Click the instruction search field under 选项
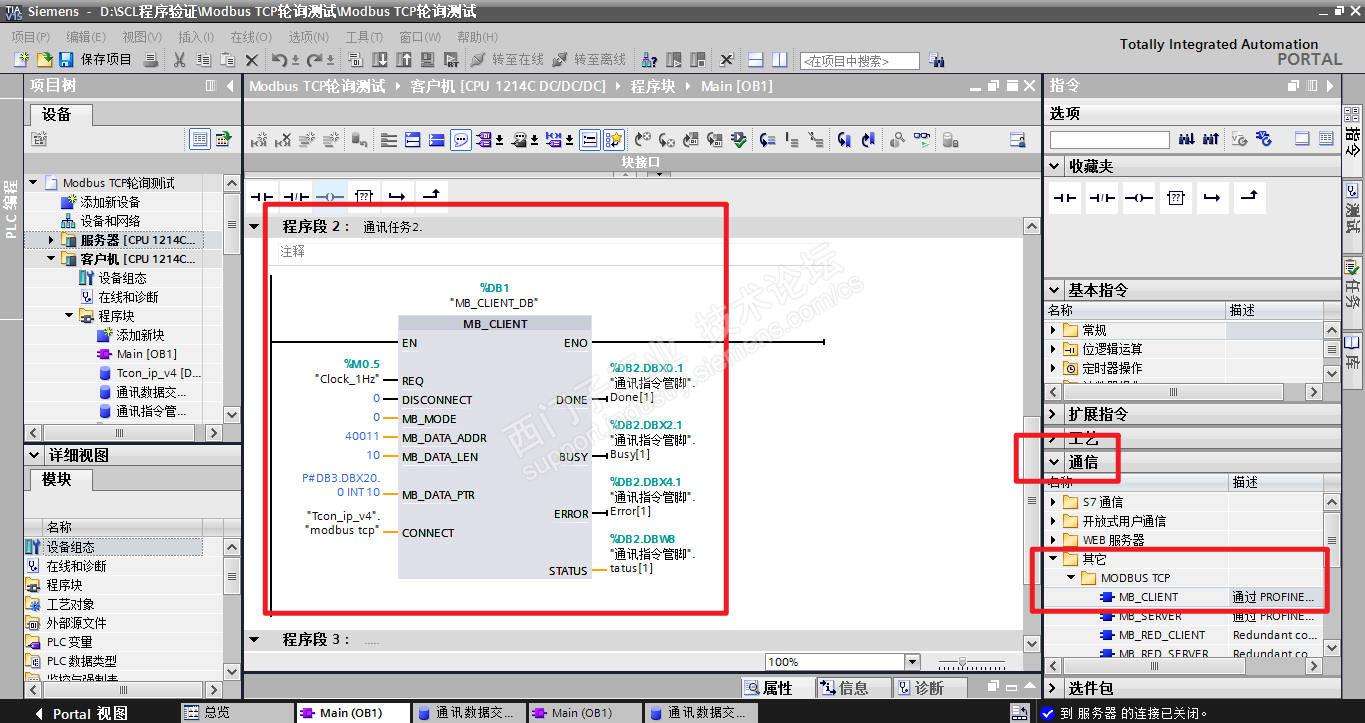 point(1109,140)
